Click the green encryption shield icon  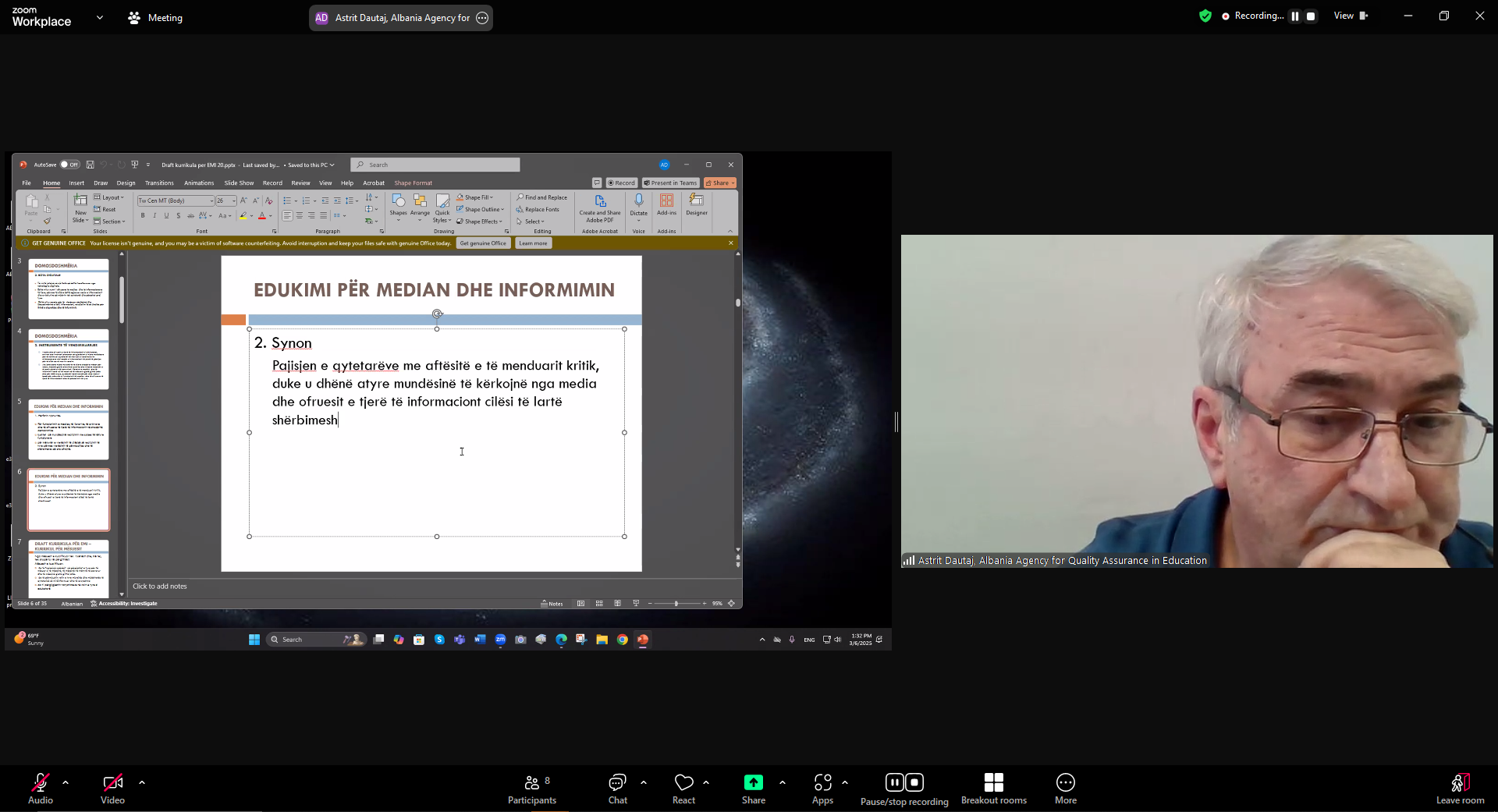pyautogui.click(x=1205, y=16)
